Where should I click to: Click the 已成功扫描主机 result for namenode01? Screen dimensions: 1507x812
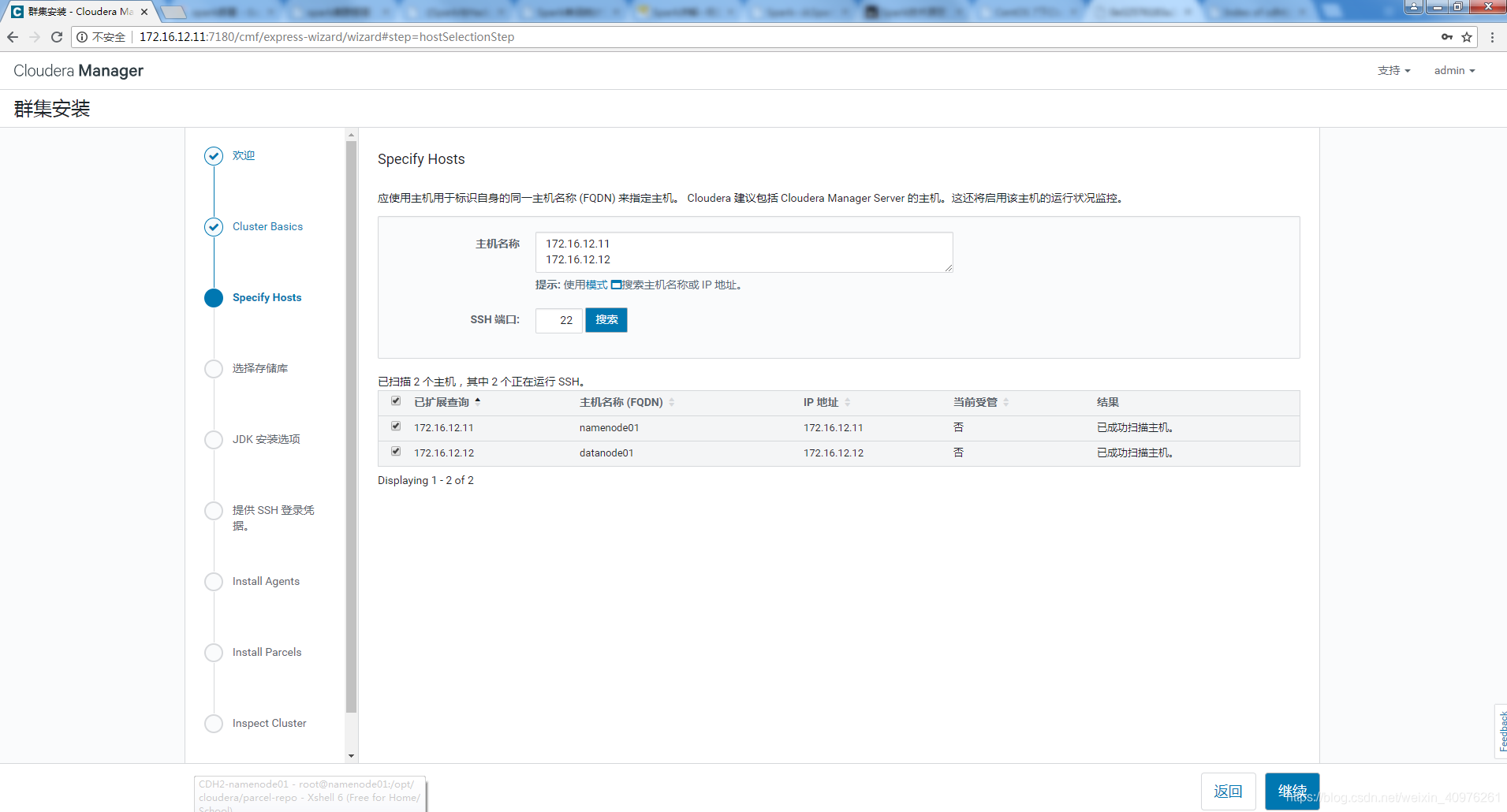[1135, 428]
